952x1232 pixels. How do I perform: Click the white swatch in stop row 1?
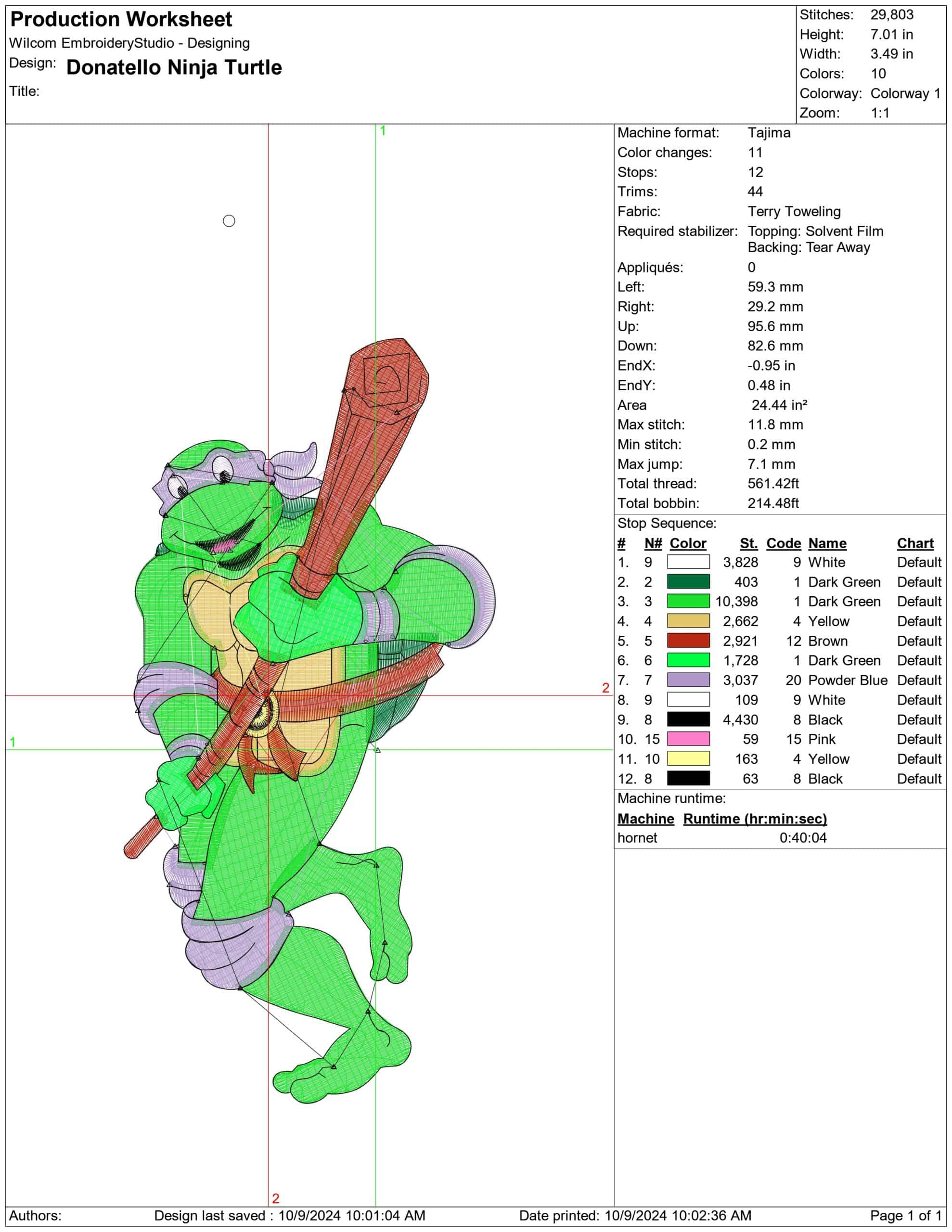[688, 562]
